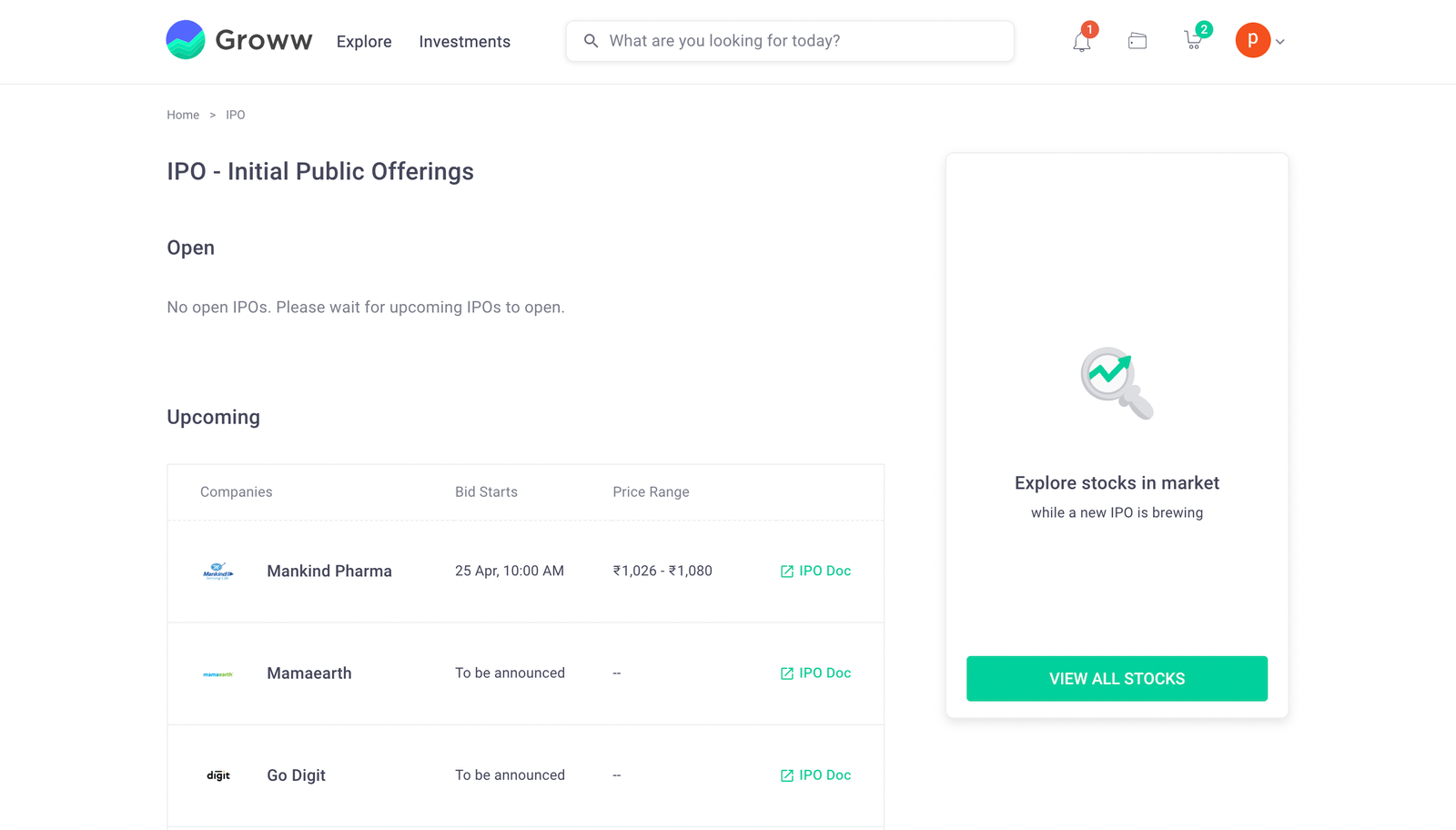This screenshot has width=1456, height=830.
Task: Open the shopping cart icon
Action: (1193, 41)
